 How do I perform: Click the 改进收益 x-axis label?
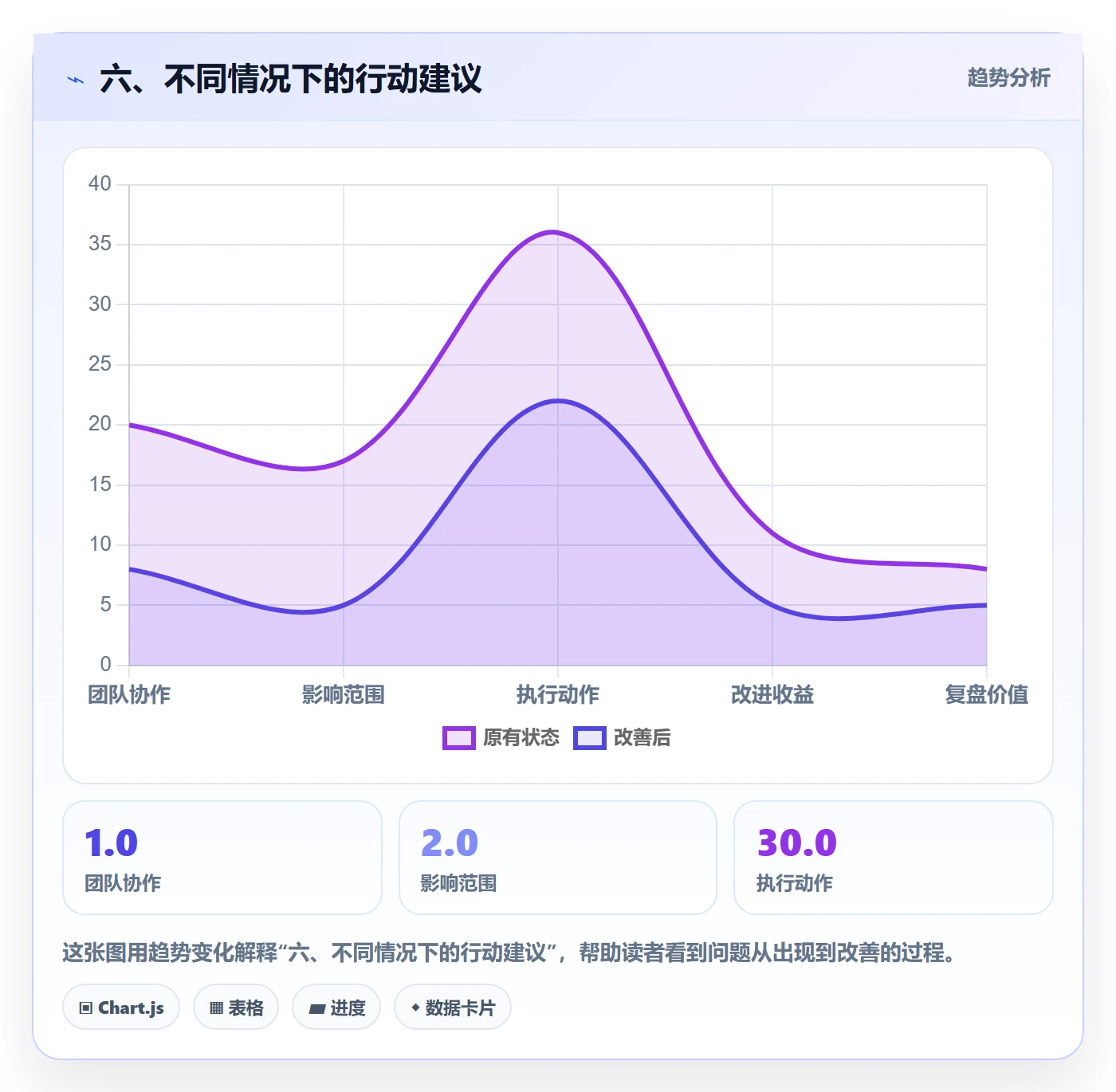coord(772,695)
